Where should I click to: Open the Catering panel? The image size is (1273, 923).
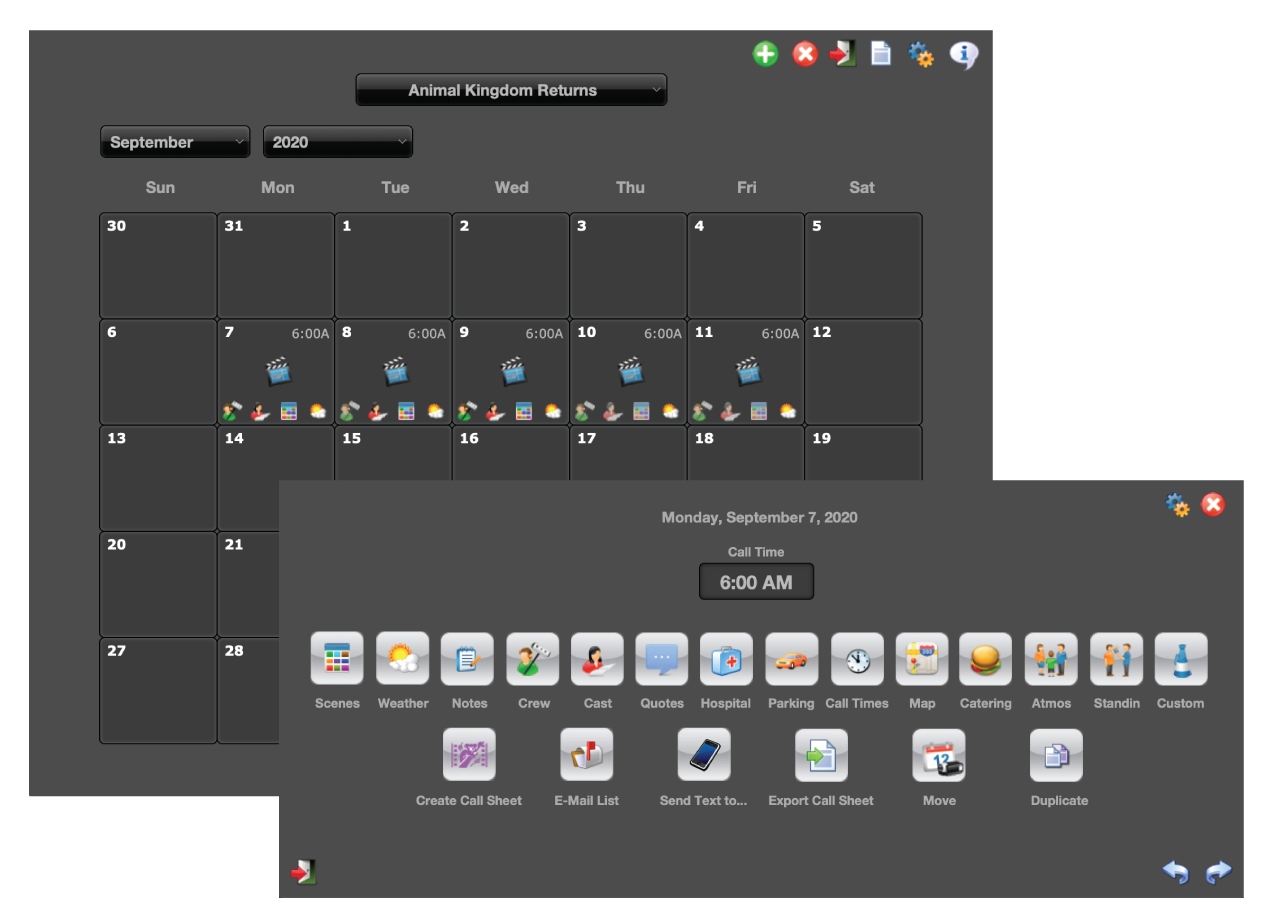click(x=985, y=659)
